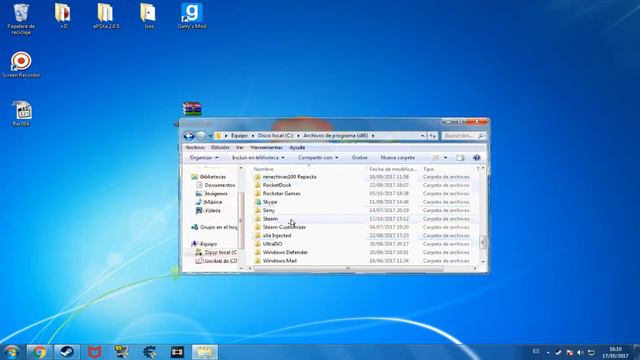The width and height of the screenshot is (640, 360).
Task: Open the Incluir en biblioteca dropdown
Action: pyautogui.click(x=258, y=158)
